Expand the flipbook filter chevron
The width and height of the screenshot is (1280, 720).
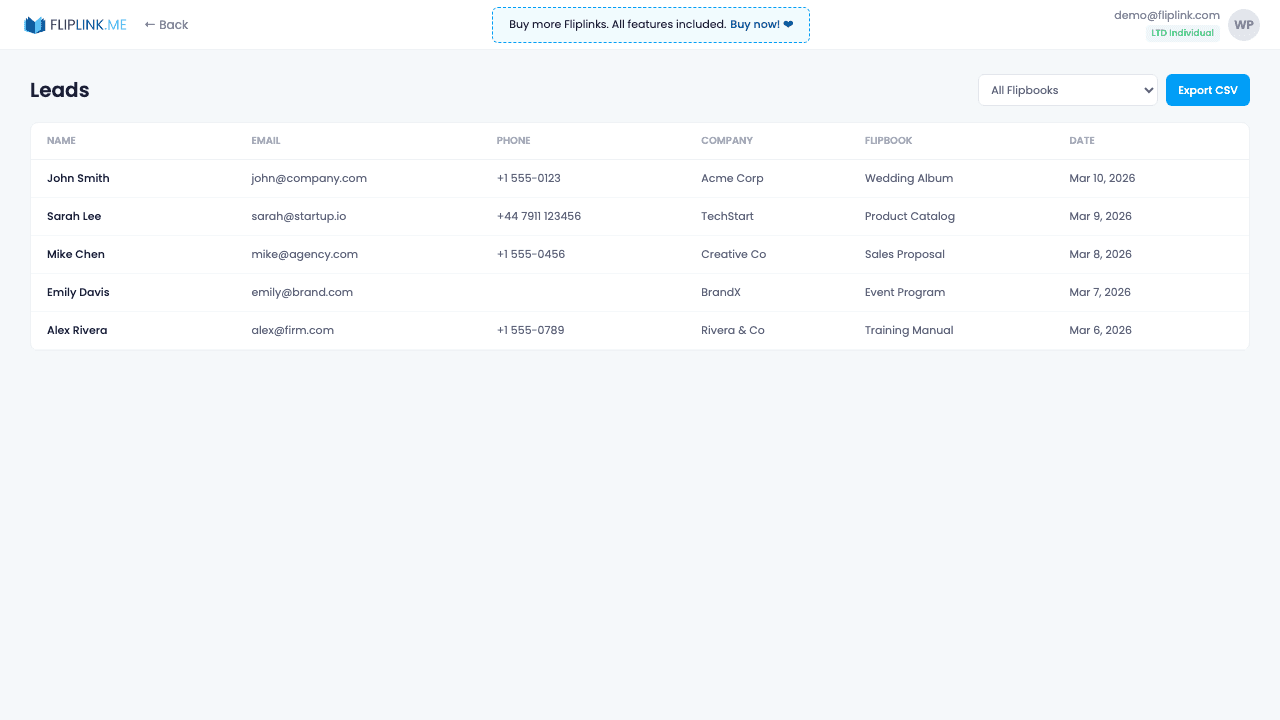[1148, 90]
